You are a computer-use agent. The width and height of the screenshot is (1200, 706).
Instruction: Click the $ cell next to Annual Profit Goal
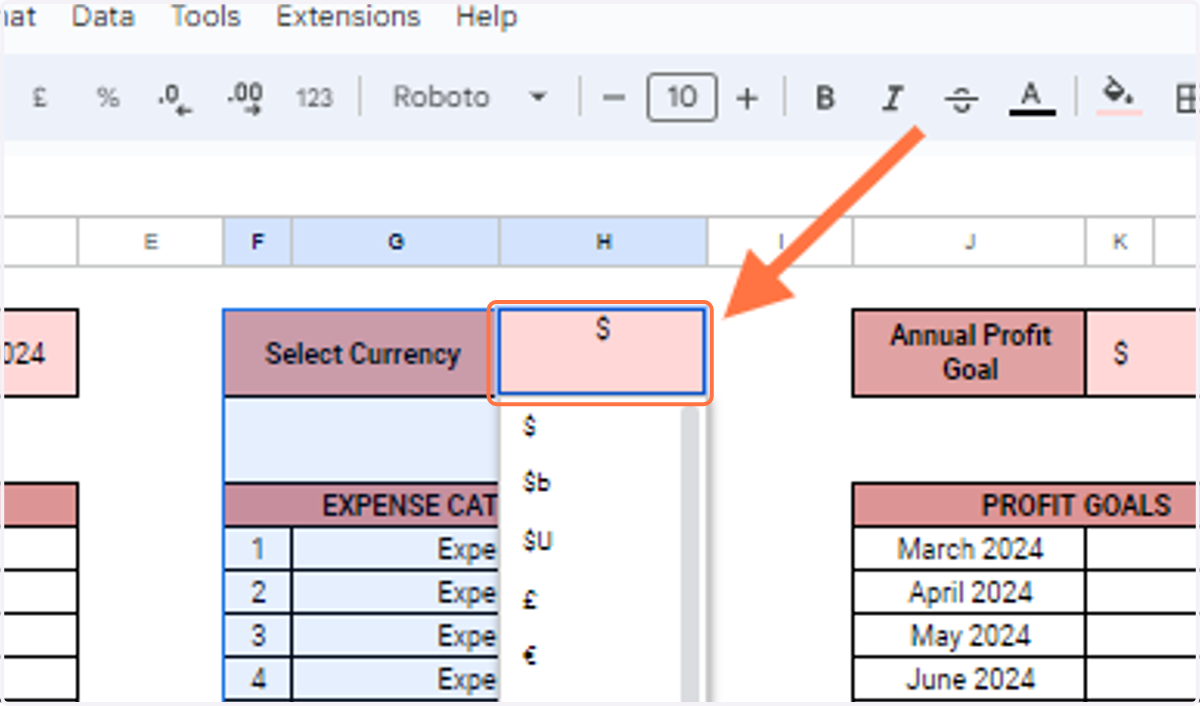tap(1142, 352)
